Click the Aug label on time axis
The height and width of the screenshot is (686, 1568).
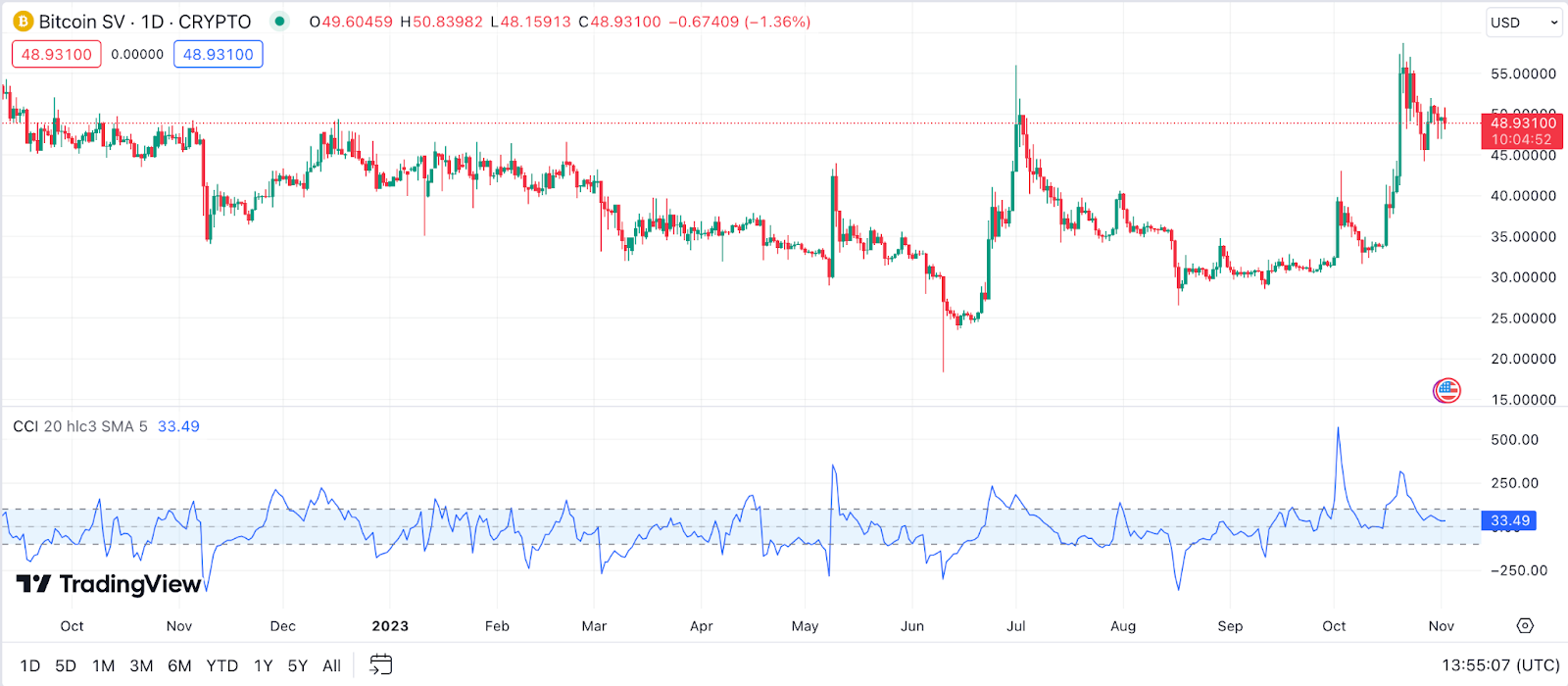pyautogui.click(x=1123, y=625)
